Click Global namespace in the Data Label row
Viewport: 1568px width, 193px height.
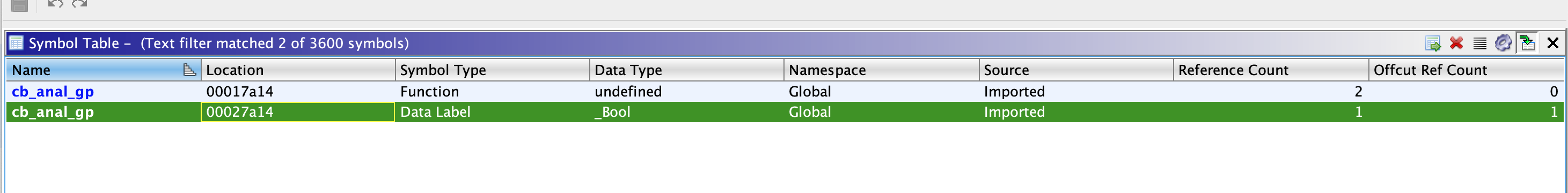pos(881,112)
